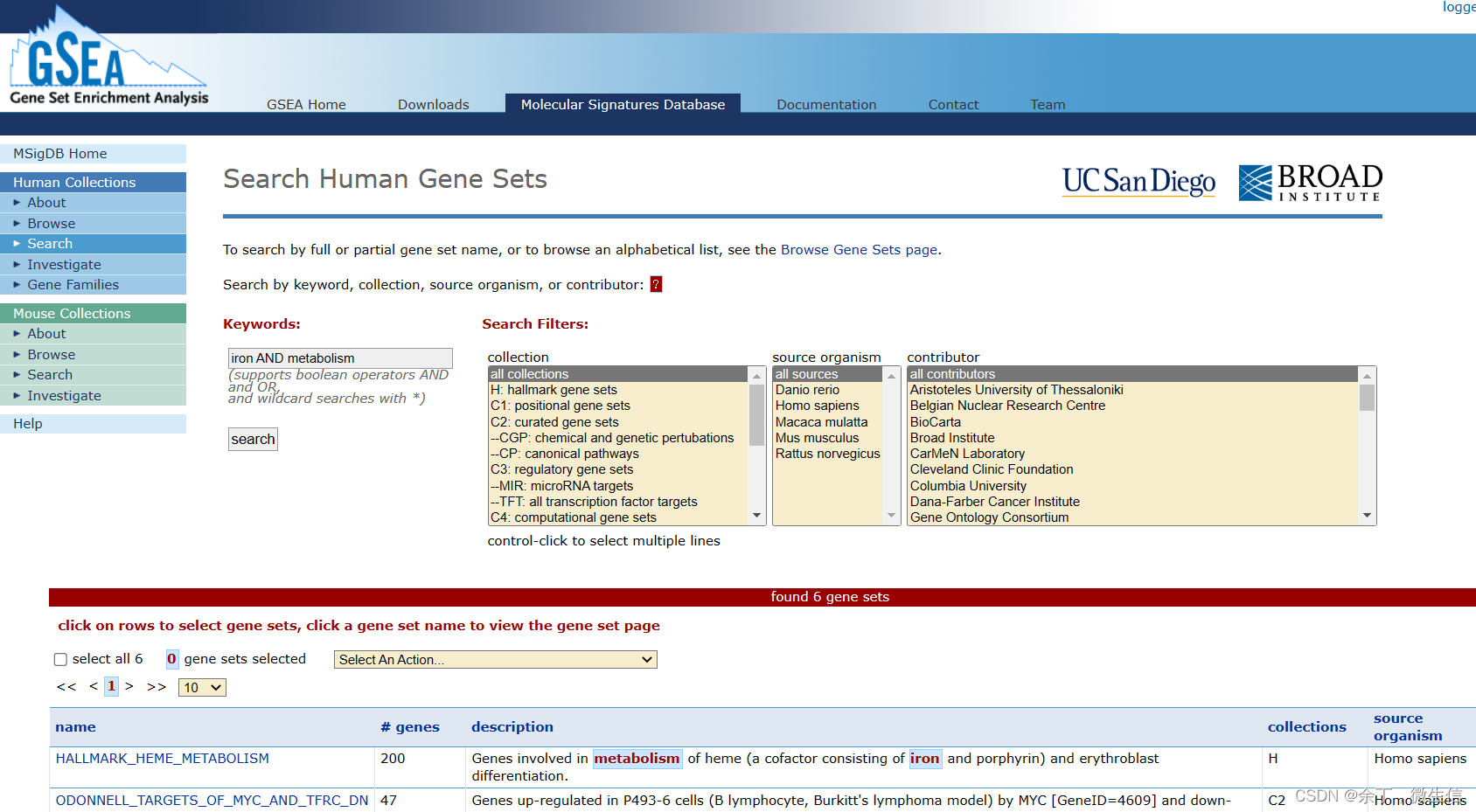Select 'Danio rerio' organism option
The width and height of the screenshot is (1476, 812).
828,390
